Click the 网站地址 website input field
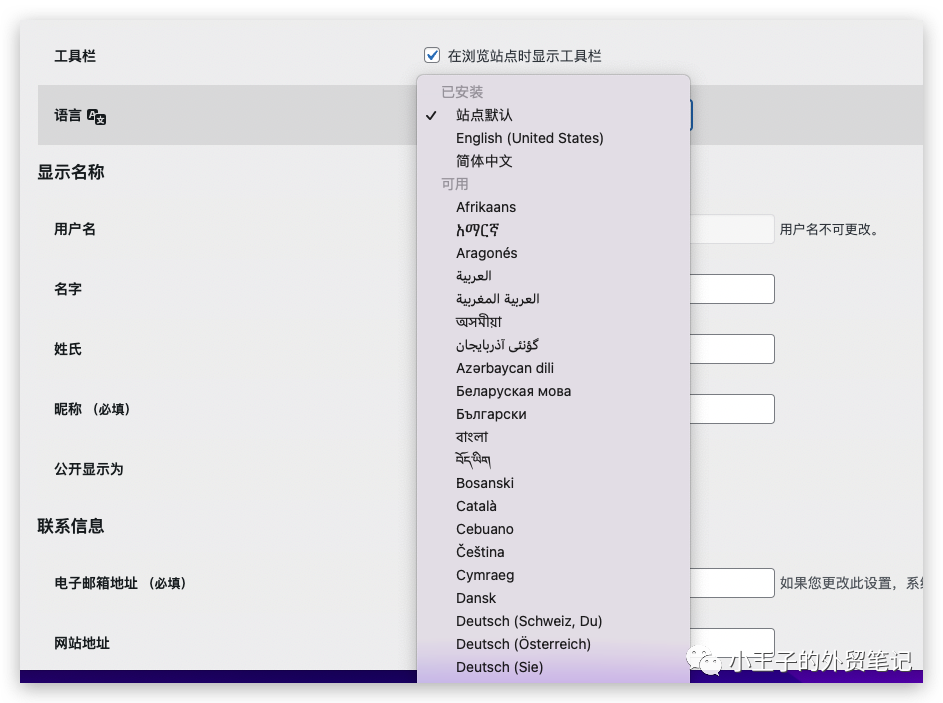 pos(732,643)
